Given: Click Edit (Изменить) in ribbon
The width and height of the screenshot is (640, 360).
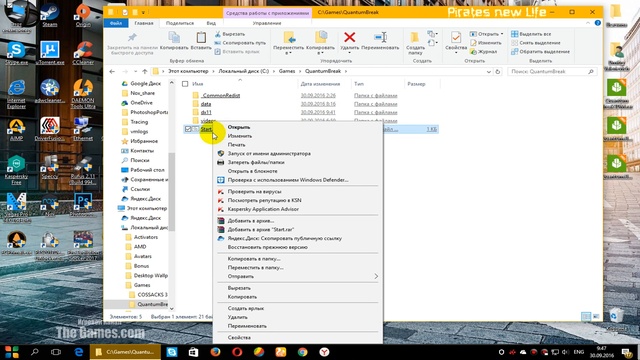Looking at the screenshot, I should click(486, 42).
